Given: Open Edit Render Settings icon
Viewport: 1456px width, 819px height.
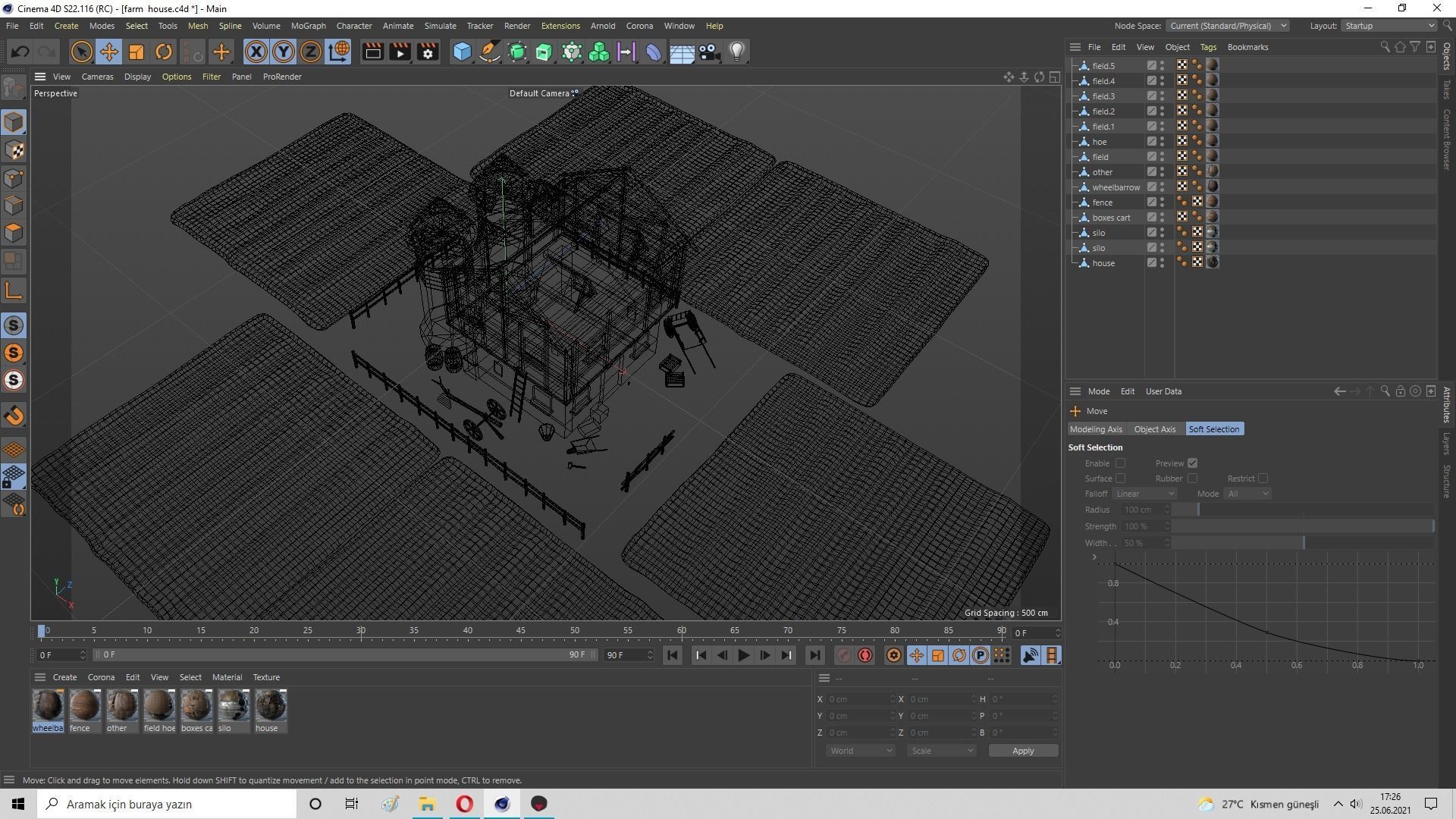Looking at the screenshot, I should click(428, 52).
